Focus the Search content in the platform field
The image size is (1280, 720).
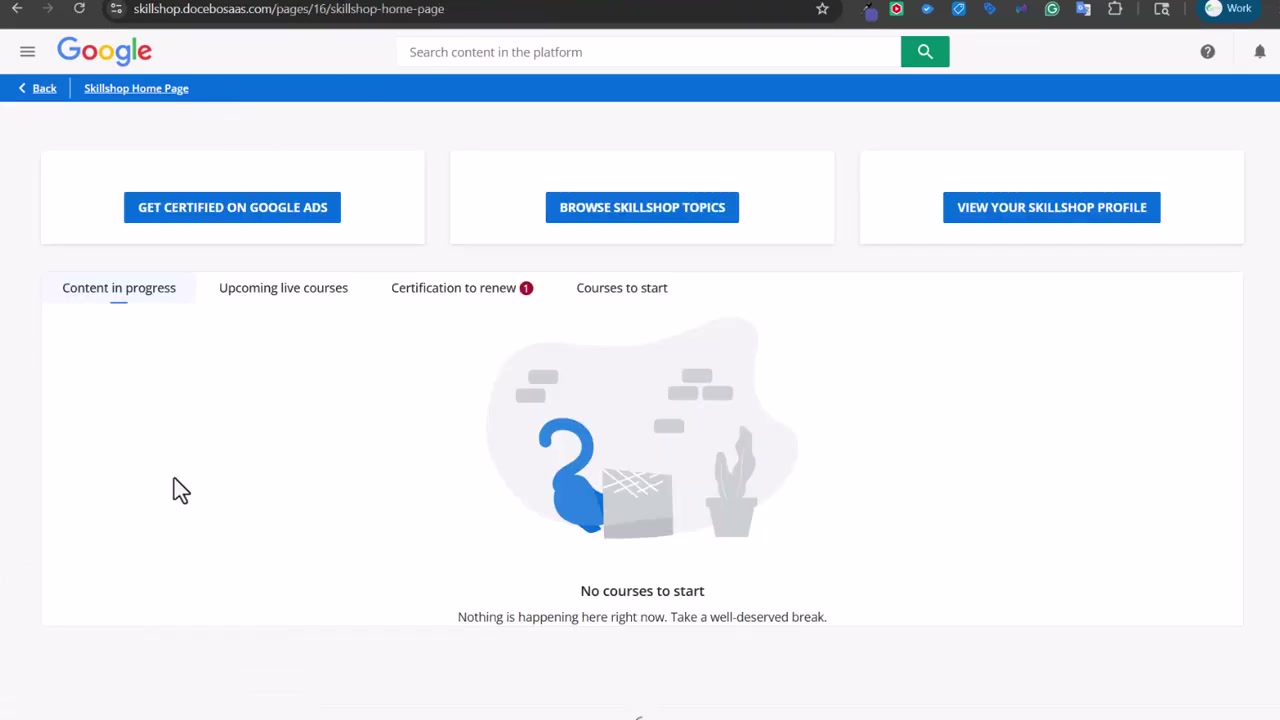click(649, 52)
